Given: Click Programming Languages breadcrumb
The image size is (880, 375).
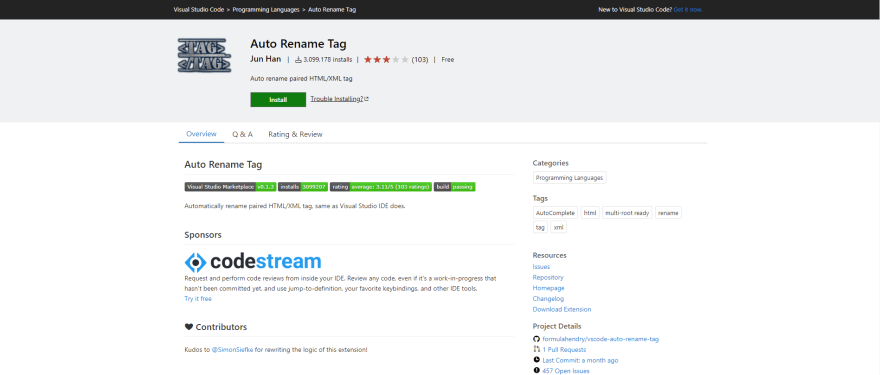Looking at the screenshot, I should tap(267, 10).
